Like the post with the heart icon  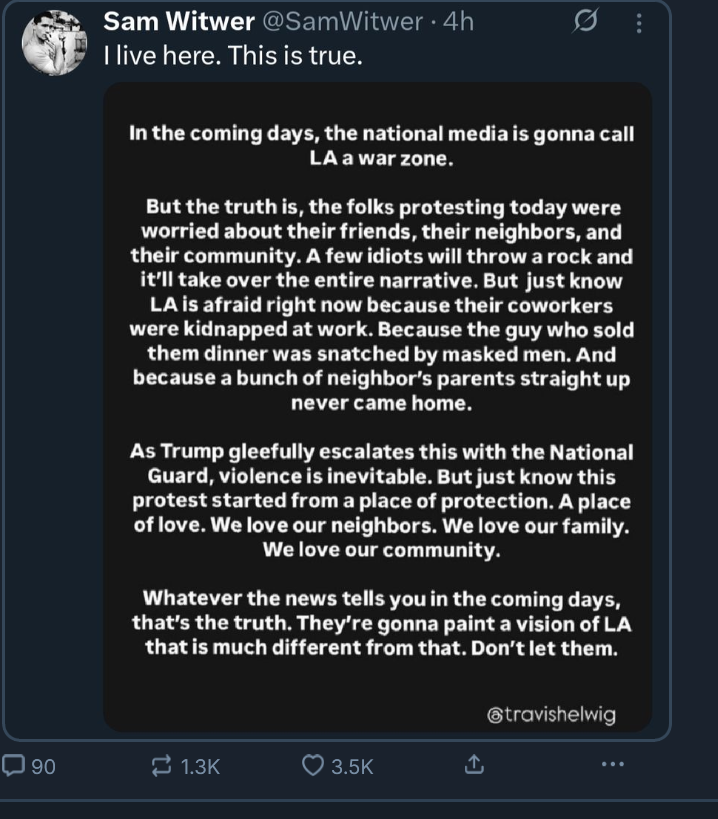312,765
